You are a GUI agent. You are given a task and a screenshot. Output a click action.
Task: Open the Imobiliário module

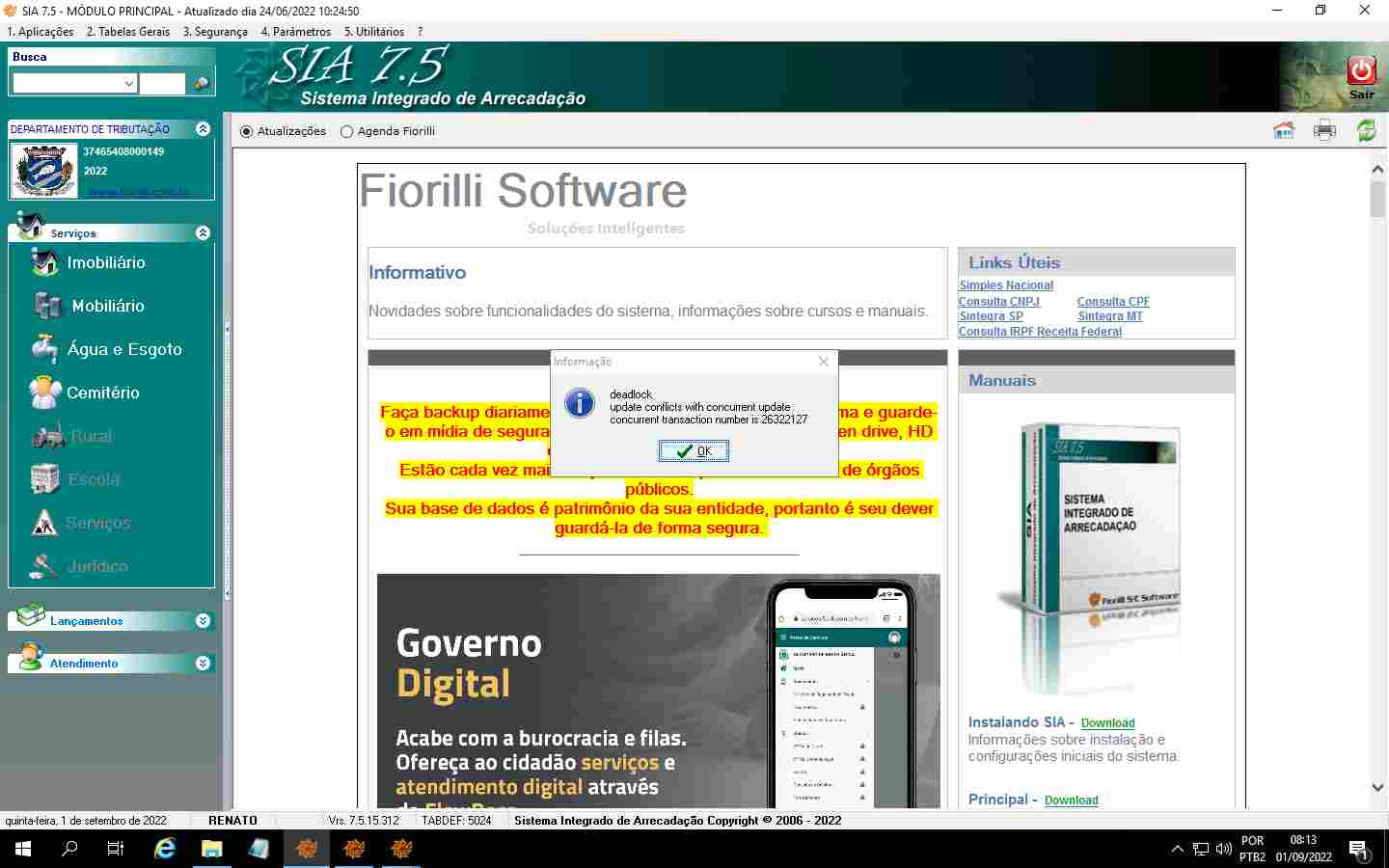(x=105, y=262)
